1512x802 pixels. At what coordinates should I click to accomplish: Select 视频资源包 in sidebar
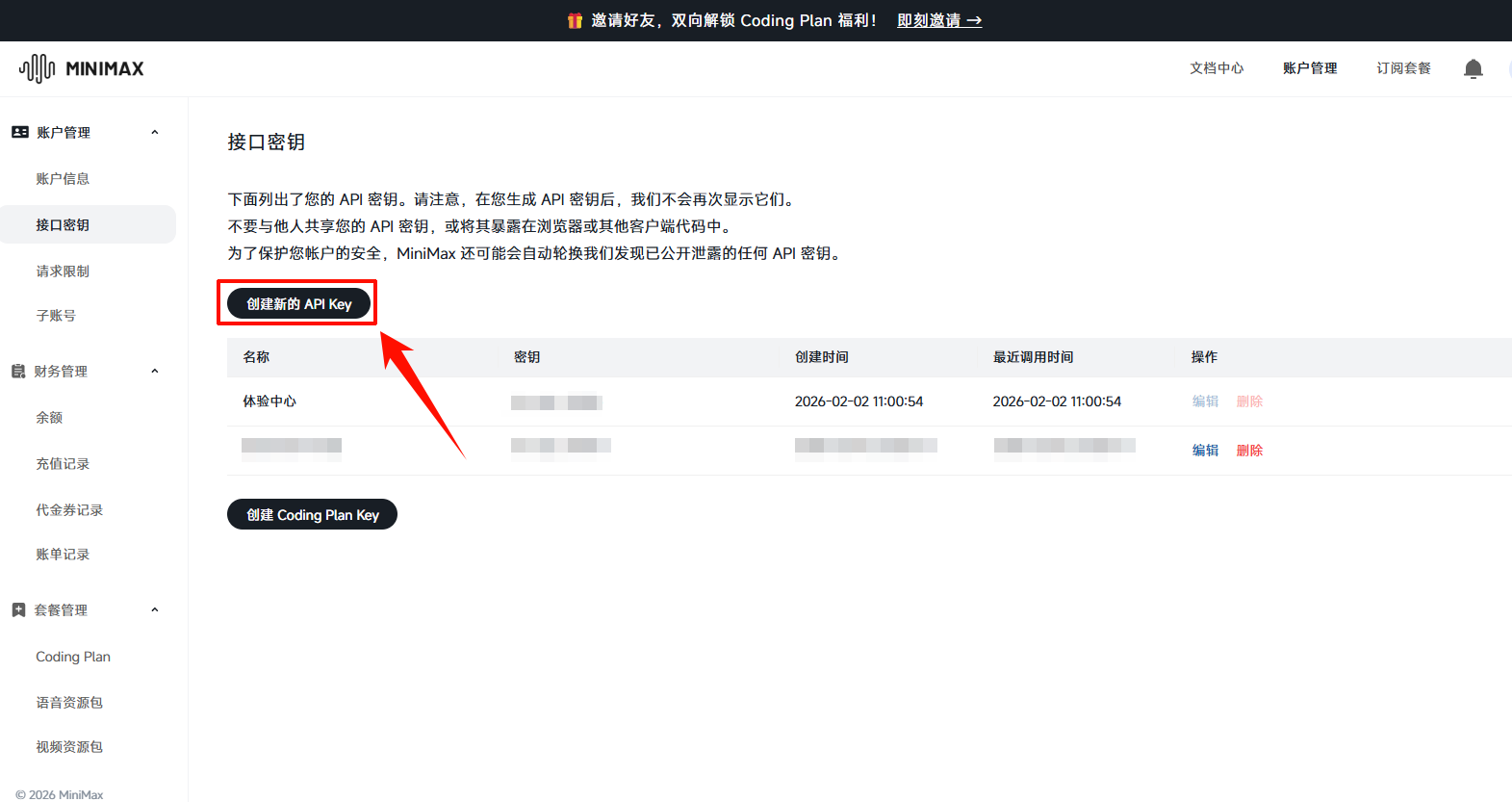tap(69, 746)
